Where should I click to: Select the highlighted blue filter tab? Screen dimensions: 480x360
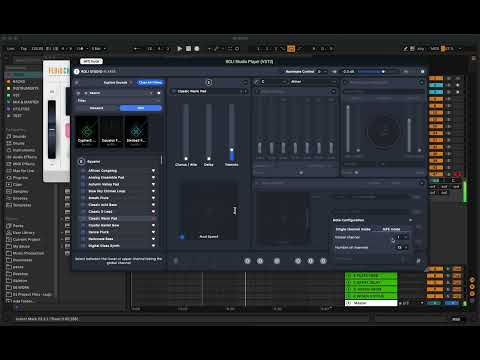(x=141, y=108)
